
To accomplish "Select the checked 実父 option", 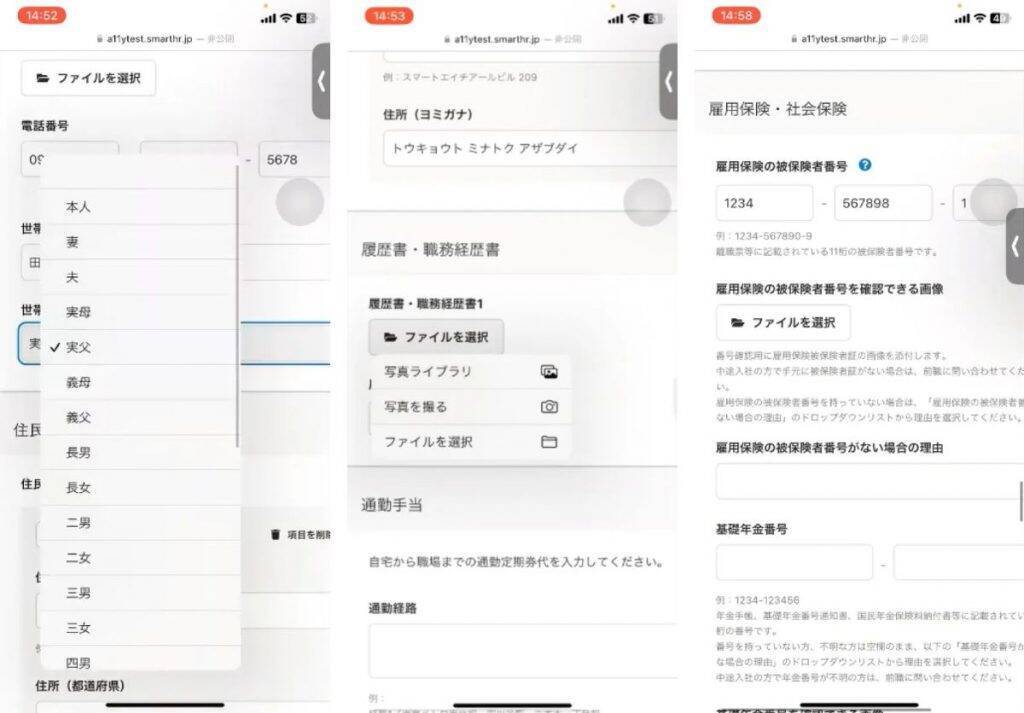I will click(x=140, y=347).
